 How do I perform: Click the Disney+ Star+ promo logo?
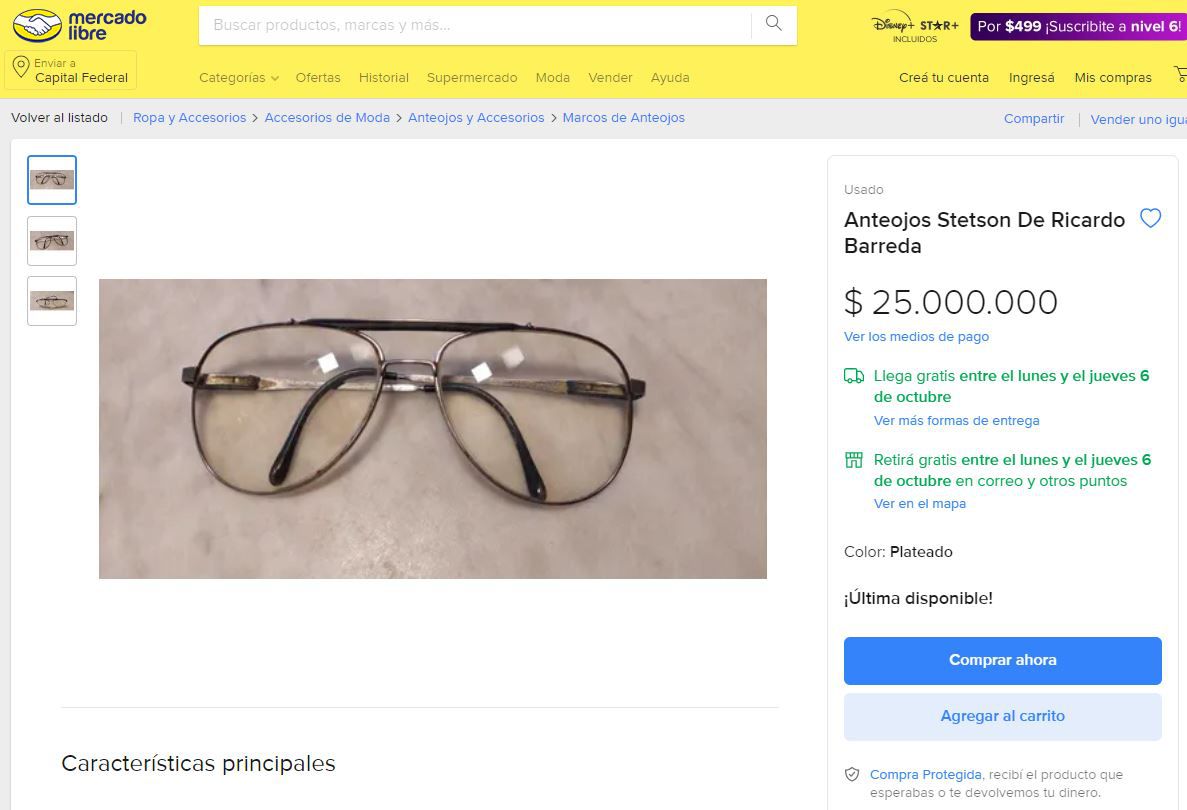pos(914,26)
